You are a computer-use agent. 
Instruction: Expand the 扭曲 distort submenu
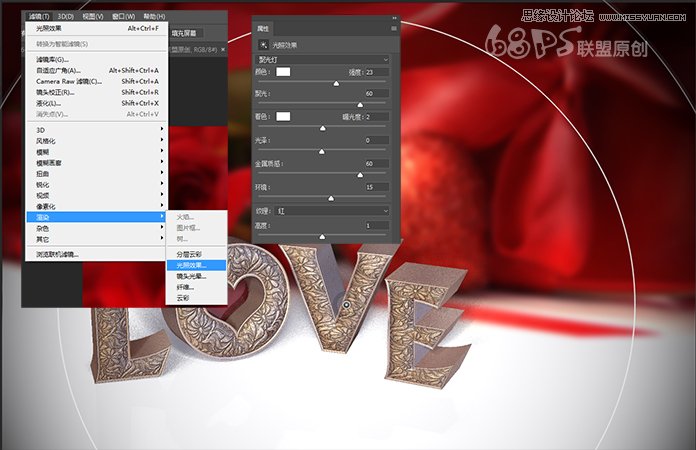point(97,174)
